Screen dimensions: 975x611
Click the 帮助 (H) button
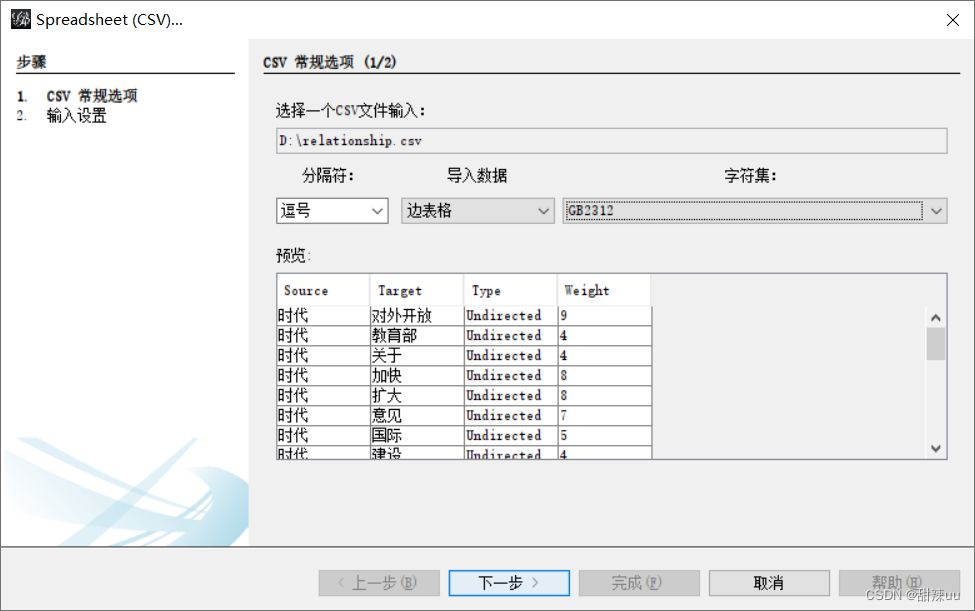pos(899,583)
